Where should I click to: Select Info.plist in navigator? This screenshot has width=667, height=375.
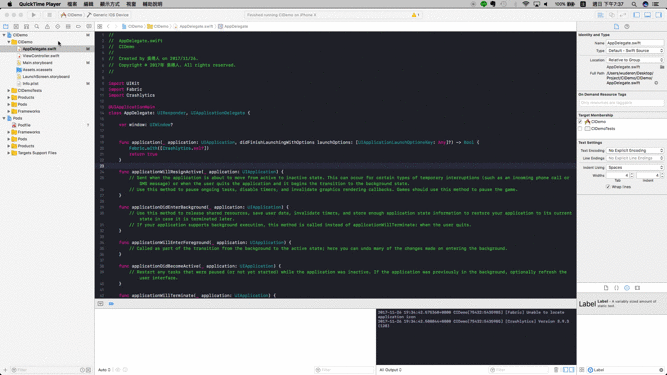tap(30, 83)
